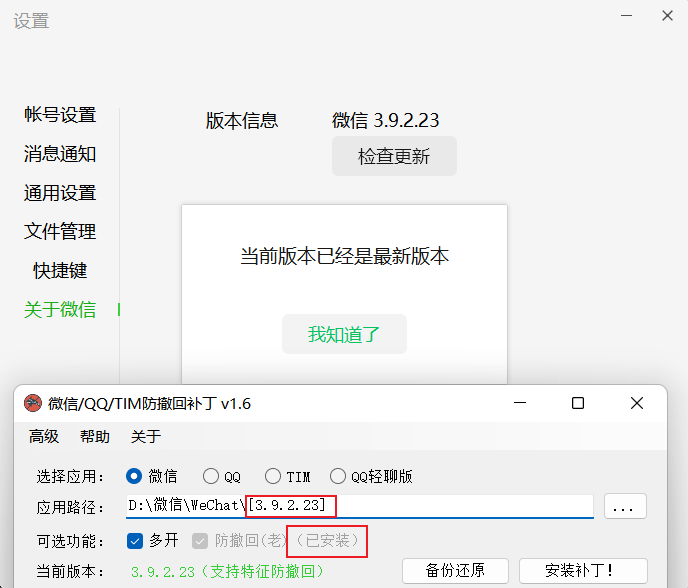Close the WeChat 设置 window
The image size is (688, 588).
coord(667,16)
